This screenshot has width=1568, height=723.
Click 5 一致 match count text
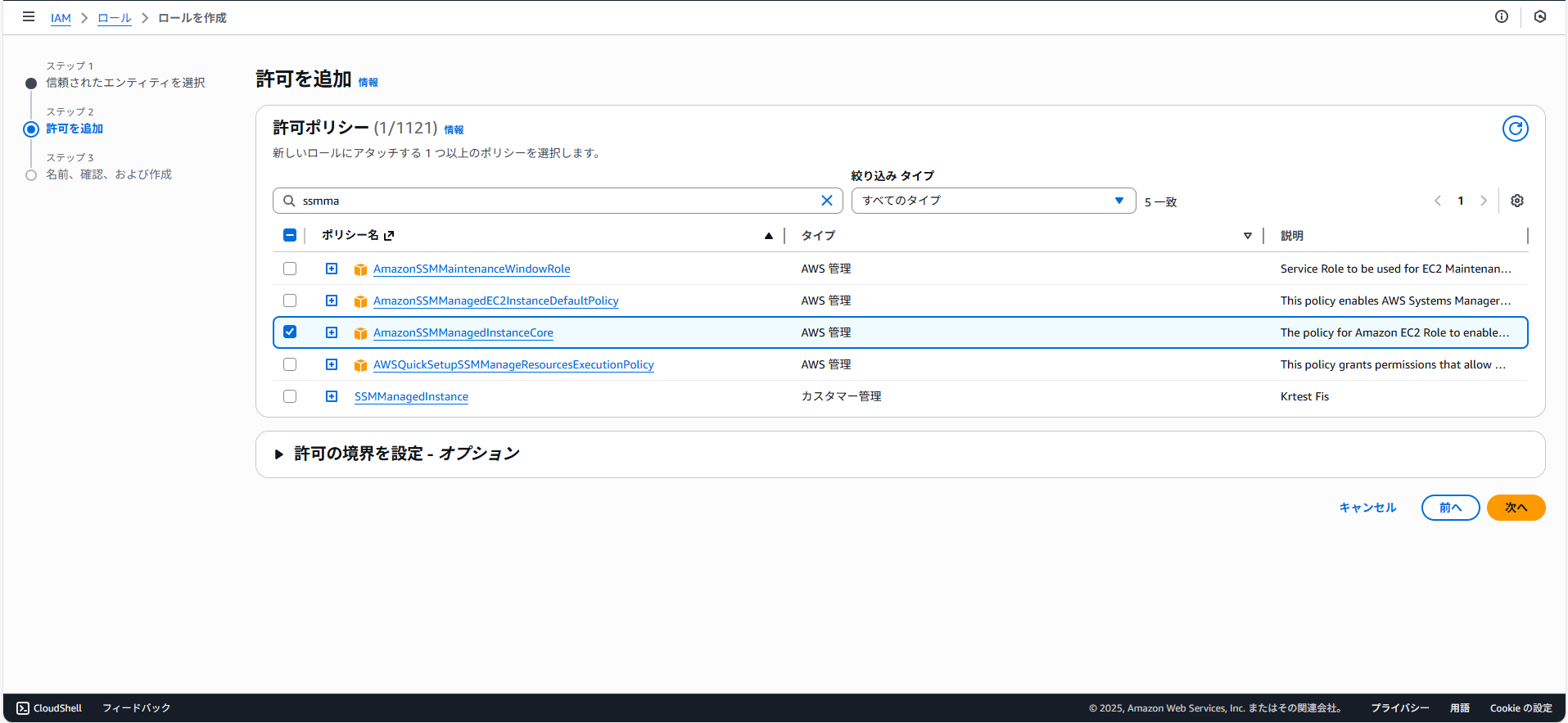[1160, 202]
